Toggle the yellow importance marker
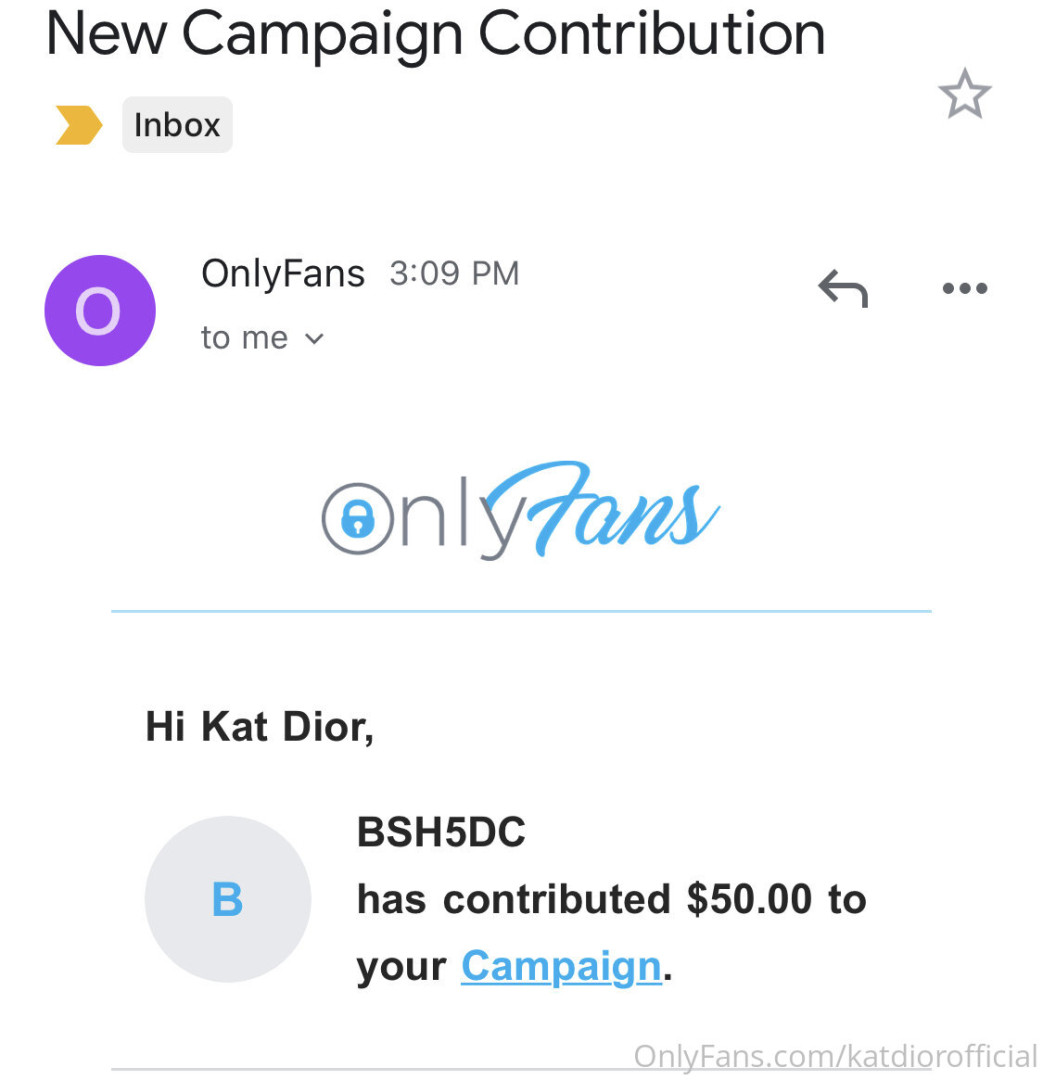1043x1080 pixels. (x=78, y=125)
